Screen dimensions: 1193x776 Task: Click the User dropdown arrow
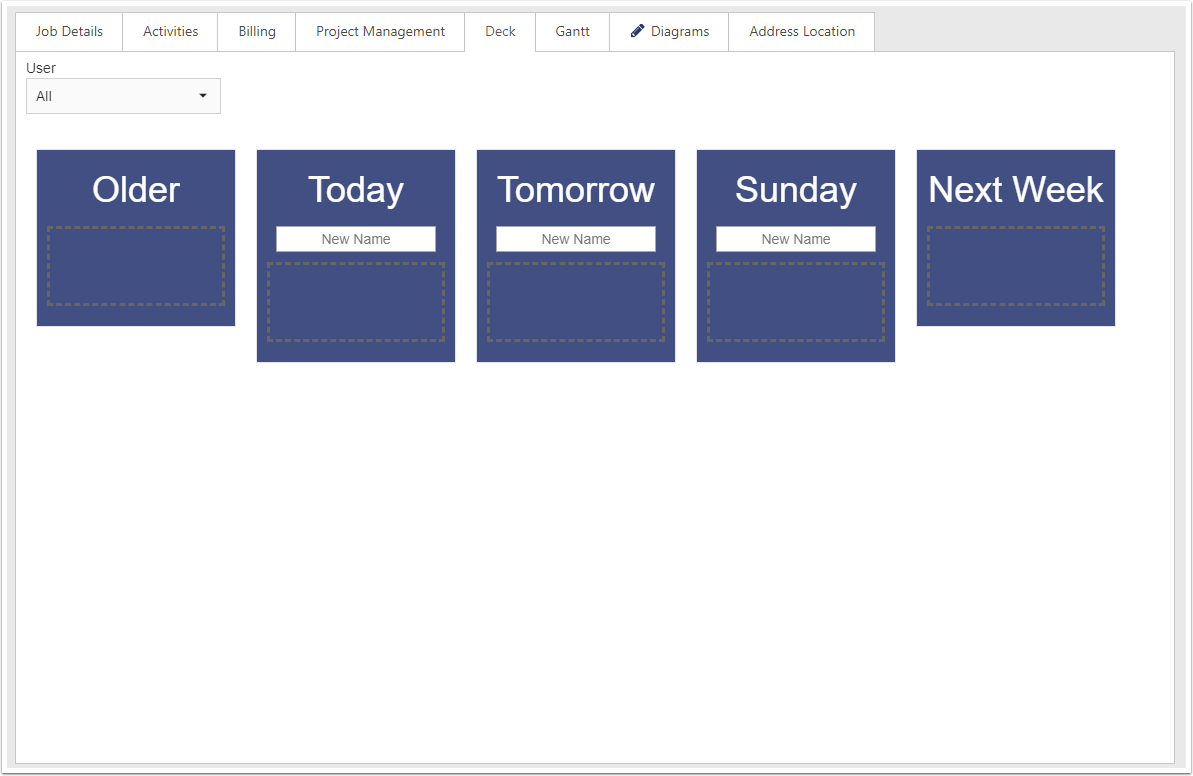click(203, 96)
